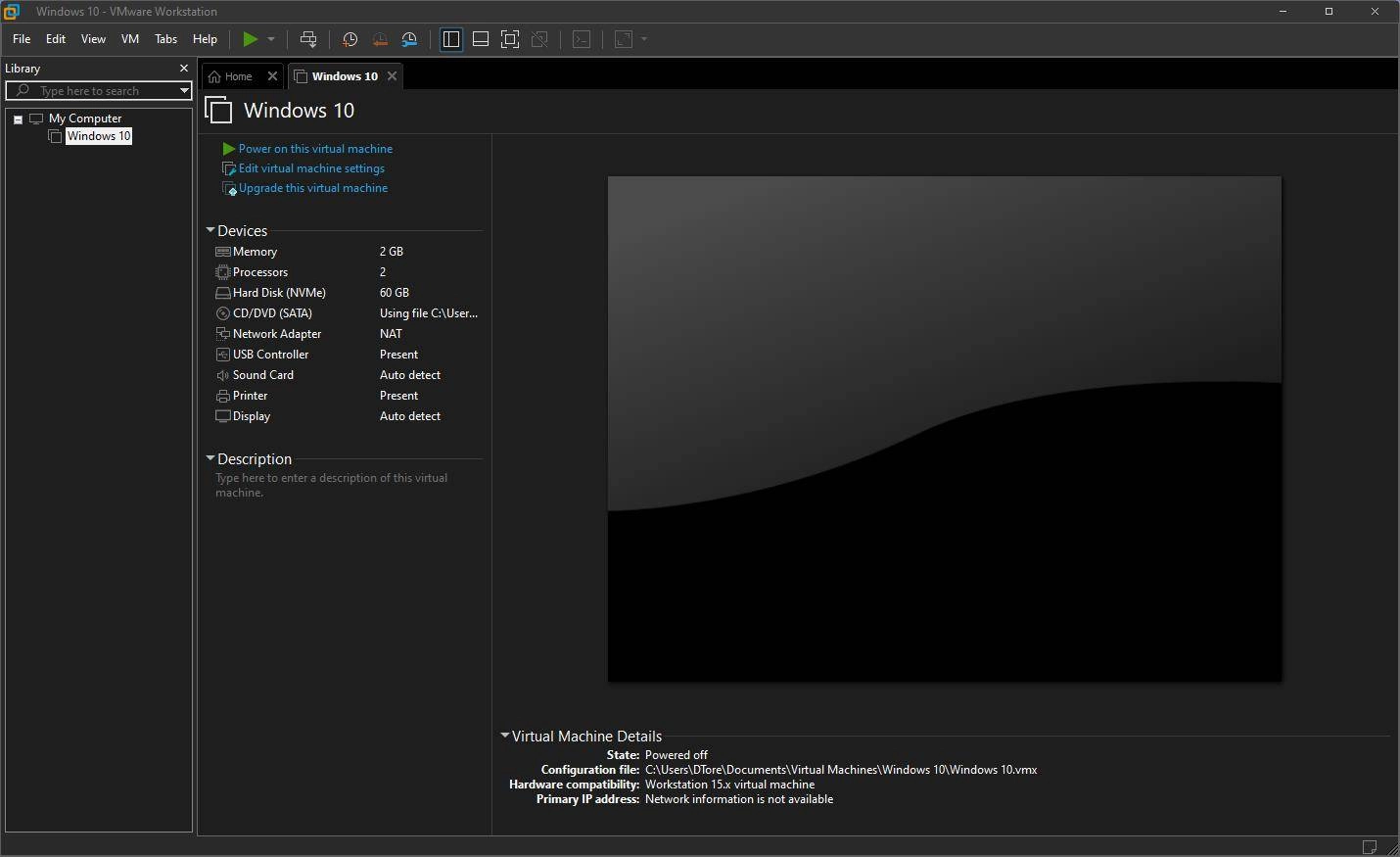The height and width of the screenshot is (857, 1400).
Task: Open the VM menu
Action: tap(130, 39)
